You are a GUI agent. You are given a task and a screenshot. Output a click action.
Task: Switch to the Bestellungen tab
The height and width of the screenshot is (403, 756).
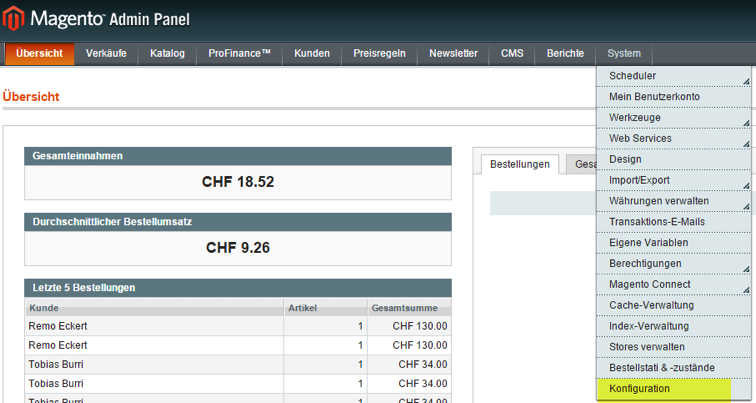[x=520, y=164]
